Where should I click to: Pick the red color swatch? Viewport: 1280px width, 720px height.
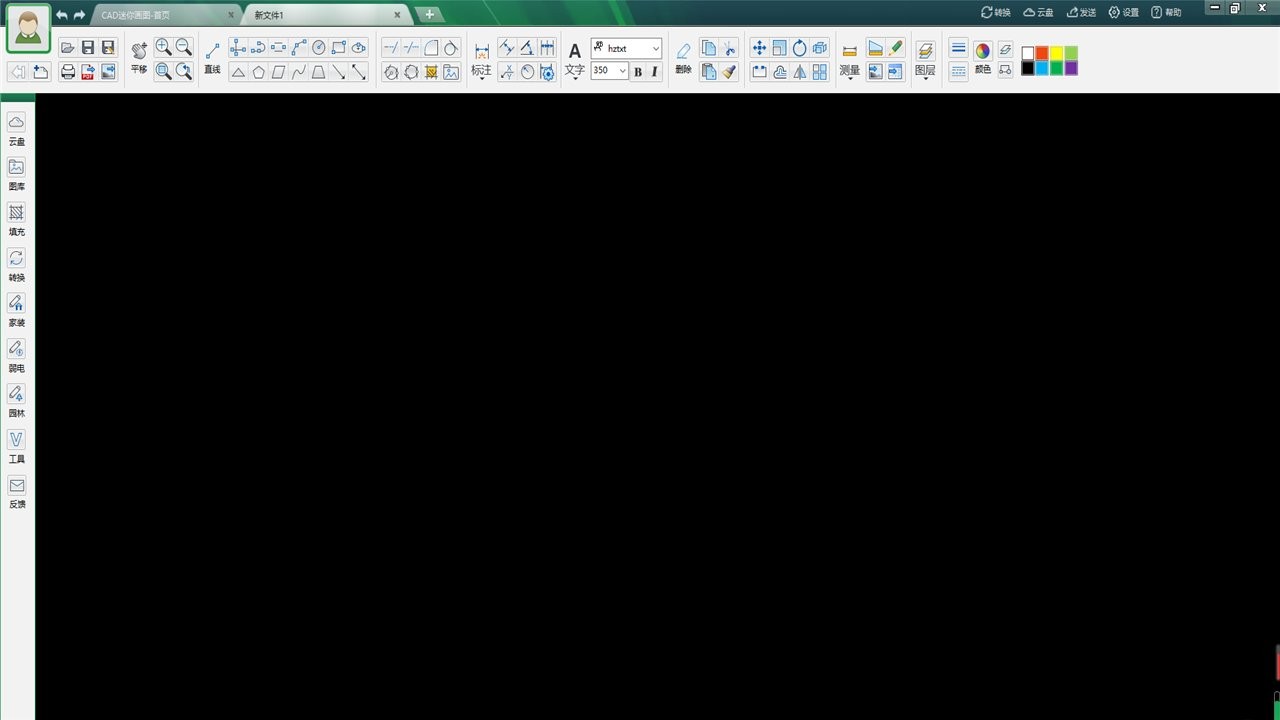click(1042, 53)
